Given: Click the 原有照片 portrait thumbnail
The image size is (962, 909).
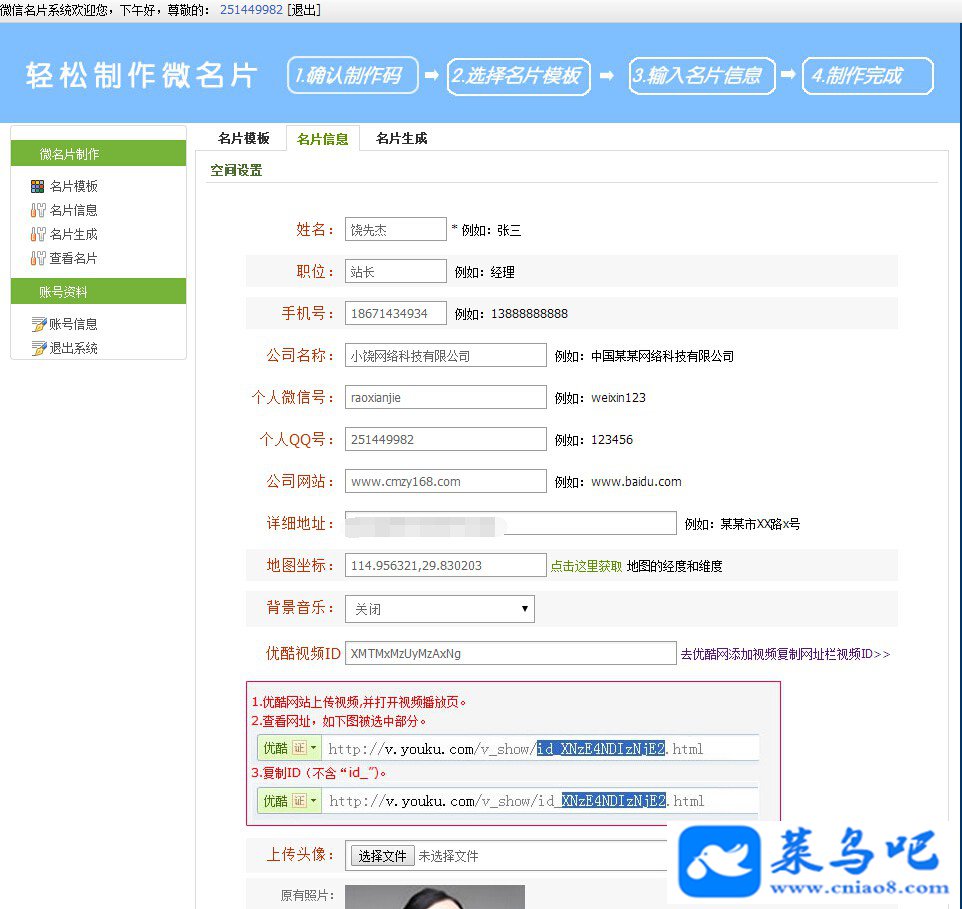Looking at the screenshot, I should pyautogui.click(x=435, y=897).
